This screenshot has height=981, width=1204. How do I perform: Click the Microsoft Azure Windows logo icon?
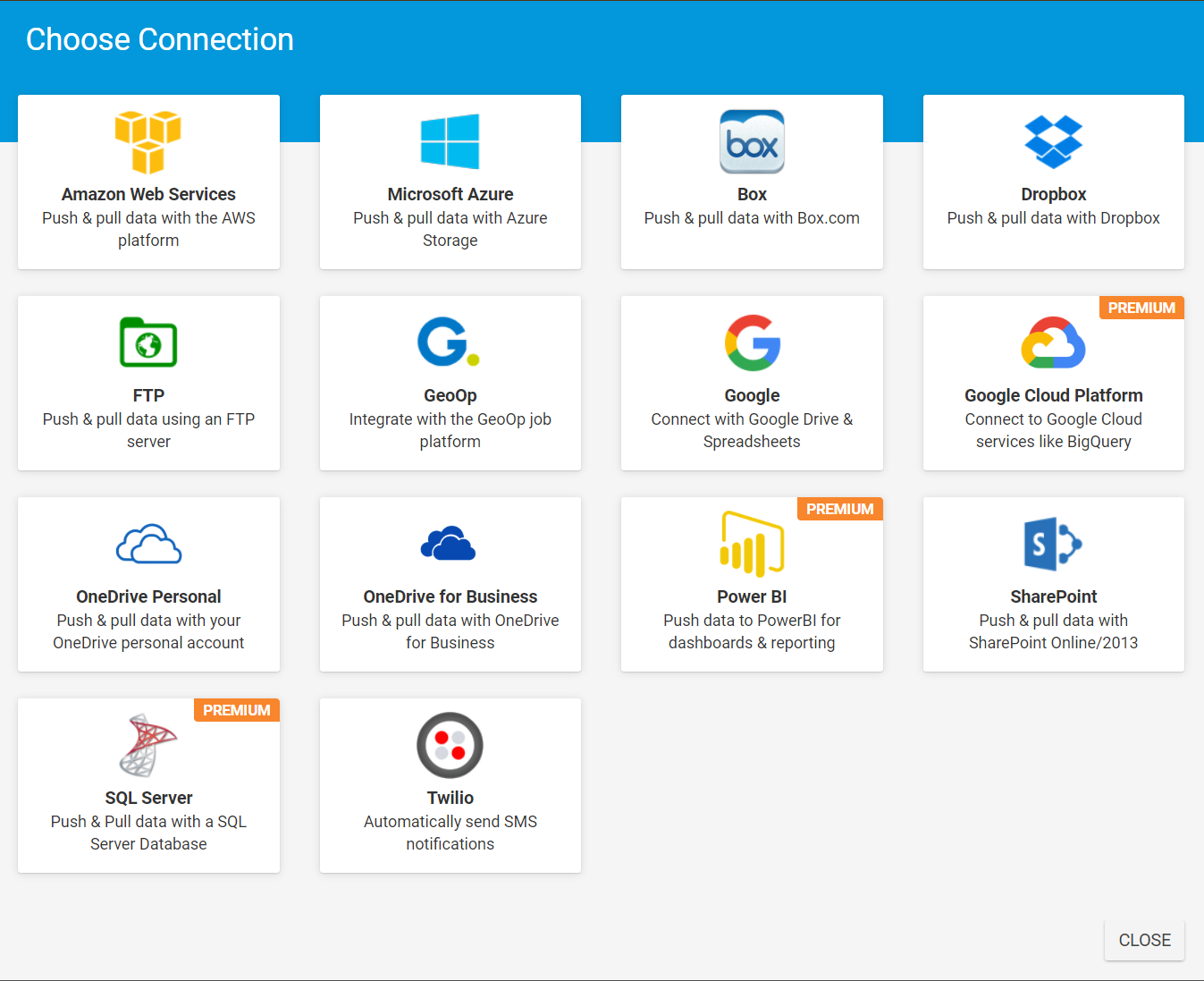coord(450,141)
